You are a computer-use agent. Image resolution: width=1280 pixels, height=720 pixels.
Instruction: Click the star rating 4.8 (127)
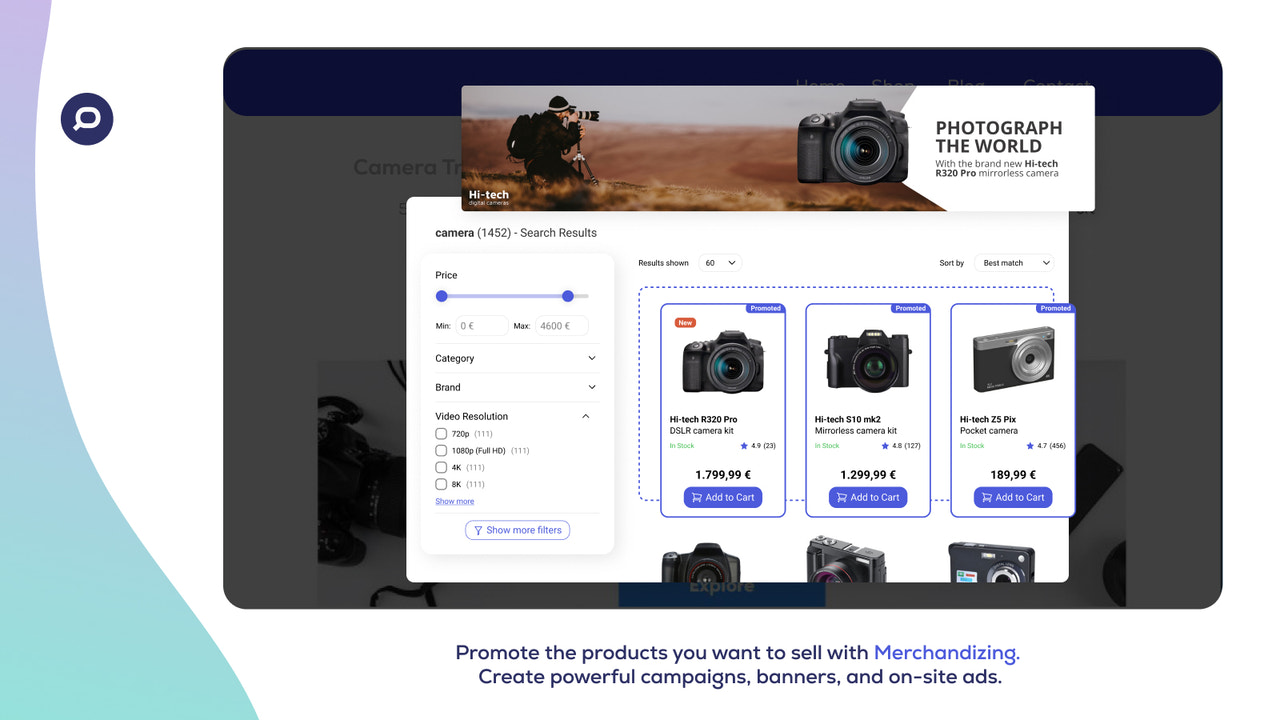901,446
